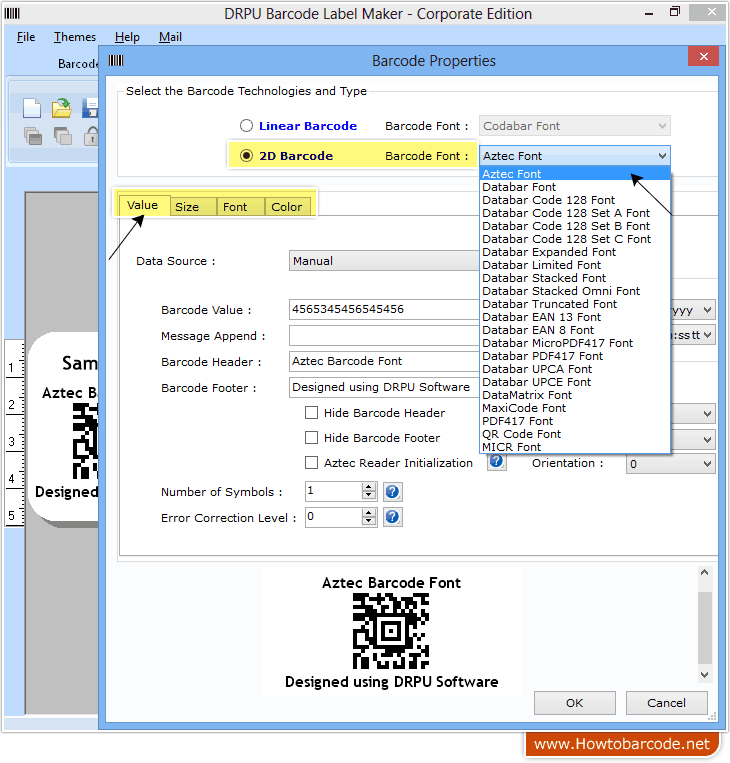Select Databar Stacked Omni Font

575,291
